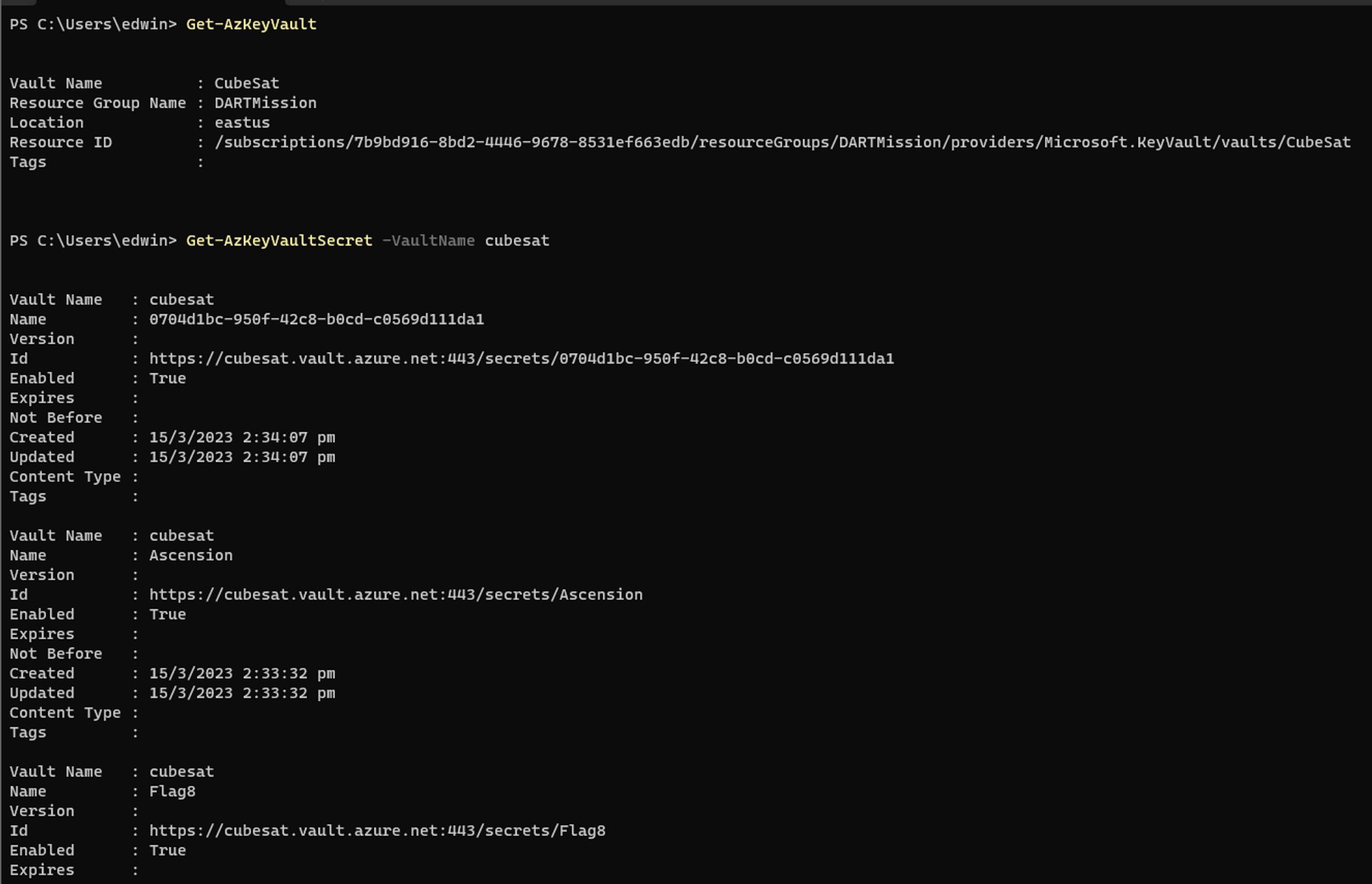This screenshot has width=1372, height=884.
Task: Click the Created 2:34:07 pm timestamp
Action: tap(242, 438)
